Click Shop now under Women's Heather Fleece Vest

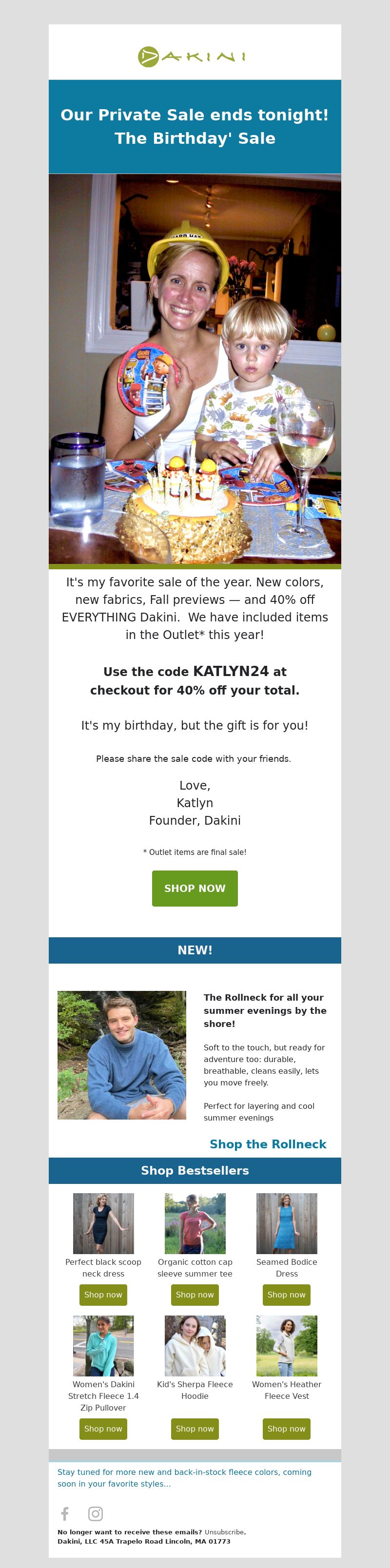287,1429
